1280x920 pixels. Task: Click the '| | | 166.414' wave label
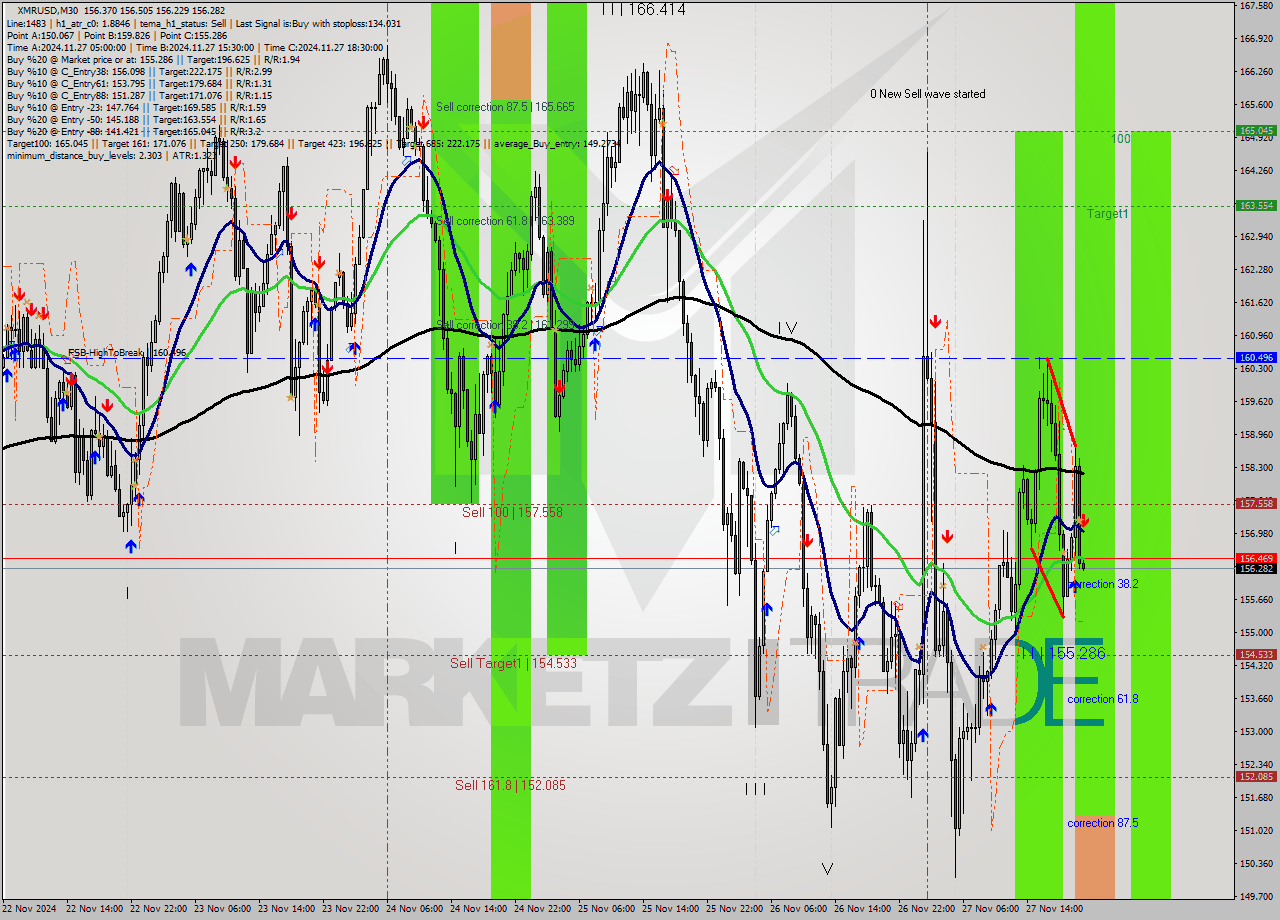click(x=643, y=9)
